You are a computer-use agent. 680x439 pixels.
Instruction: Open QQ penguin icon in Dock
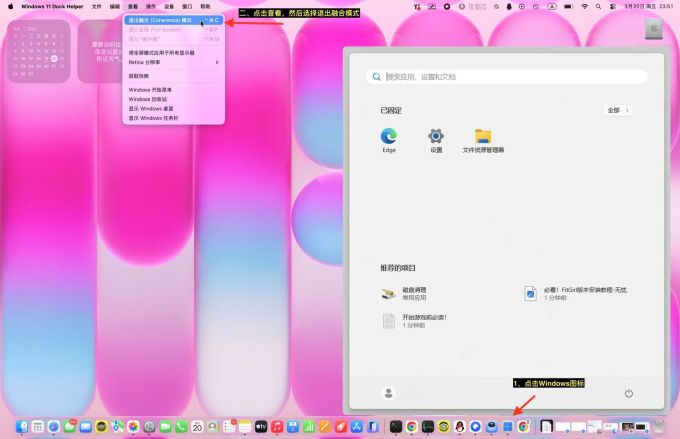(459, 427)
